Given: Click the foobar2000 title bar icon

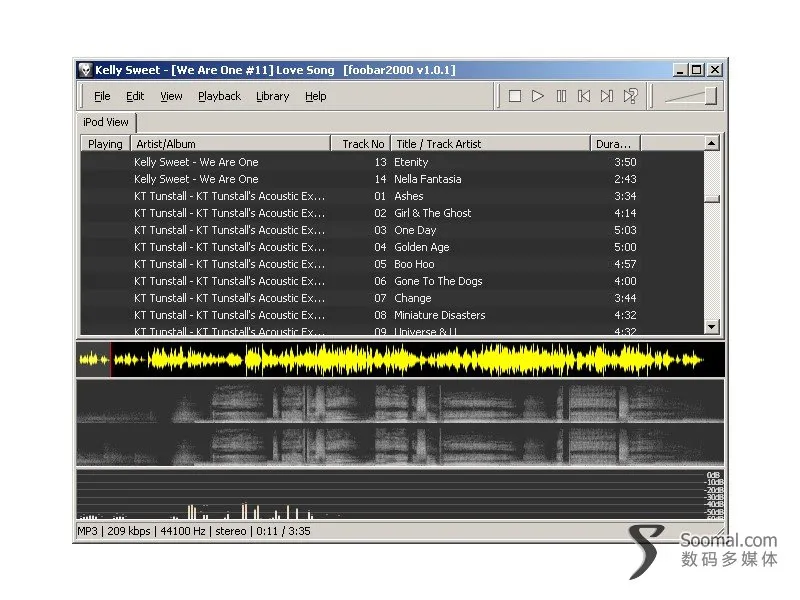Looking at the screenshot, I should click(85, 70).
